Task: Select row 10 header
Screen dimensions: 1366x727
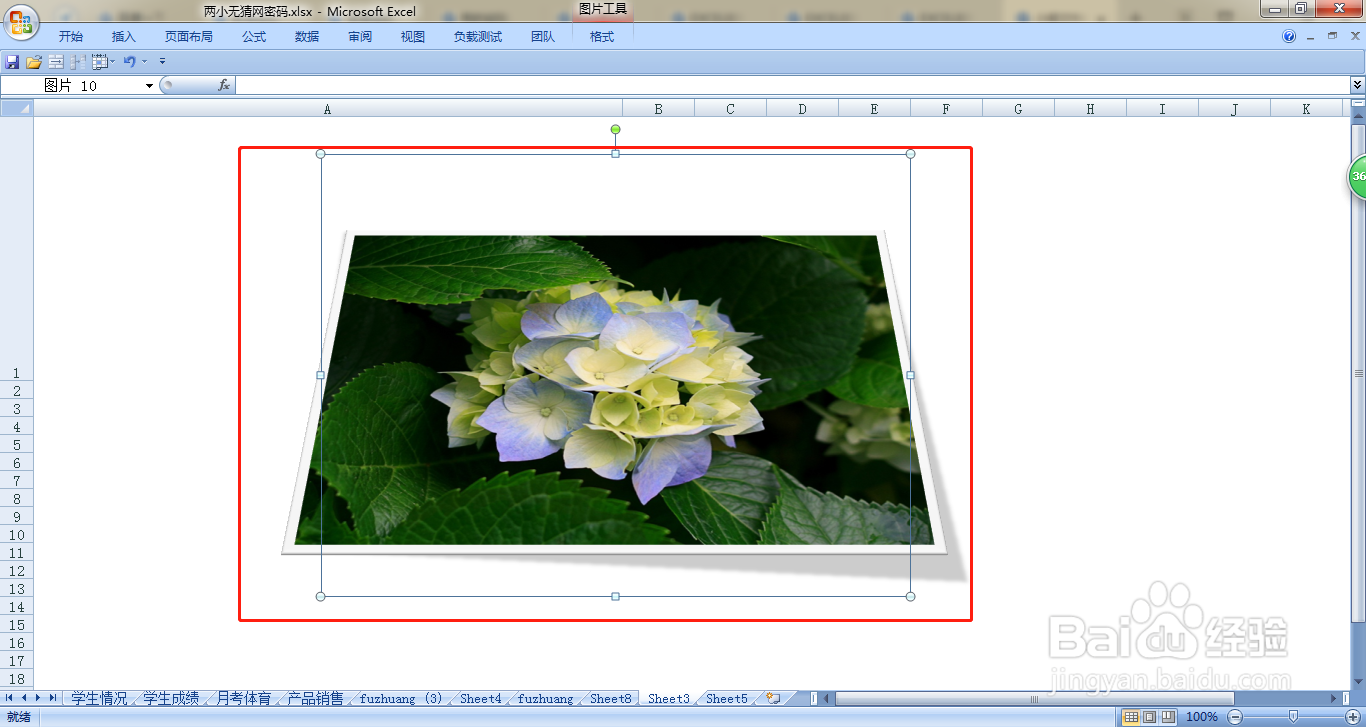Action: (x=16, y=535)
